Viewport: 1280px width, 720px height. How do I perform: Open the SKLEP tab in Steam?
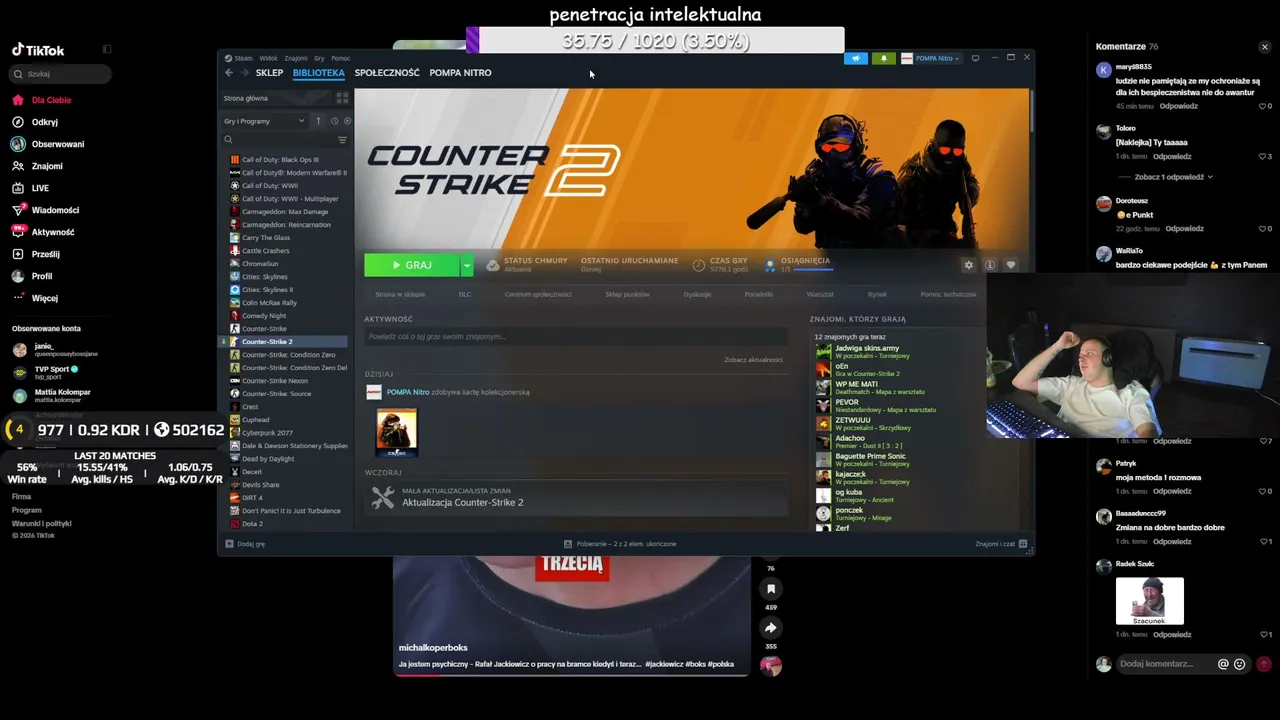tap(269, 73)
